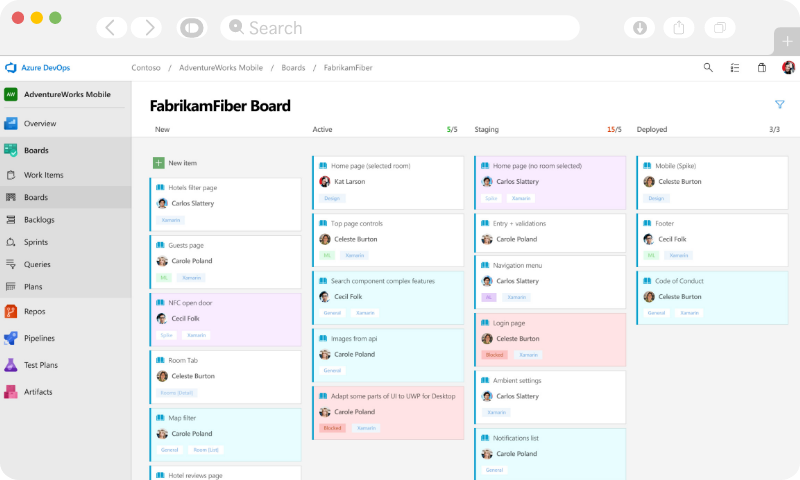This screenshot has height=480, width=800.
Task: Open the work items list icon in header
Action: pos(735,68)
